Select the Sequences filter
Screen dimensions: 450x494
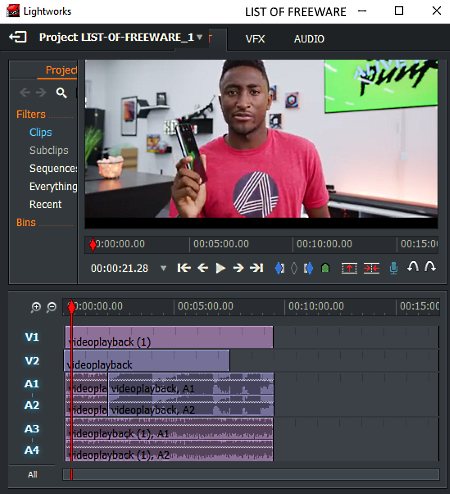pos(53,168)
